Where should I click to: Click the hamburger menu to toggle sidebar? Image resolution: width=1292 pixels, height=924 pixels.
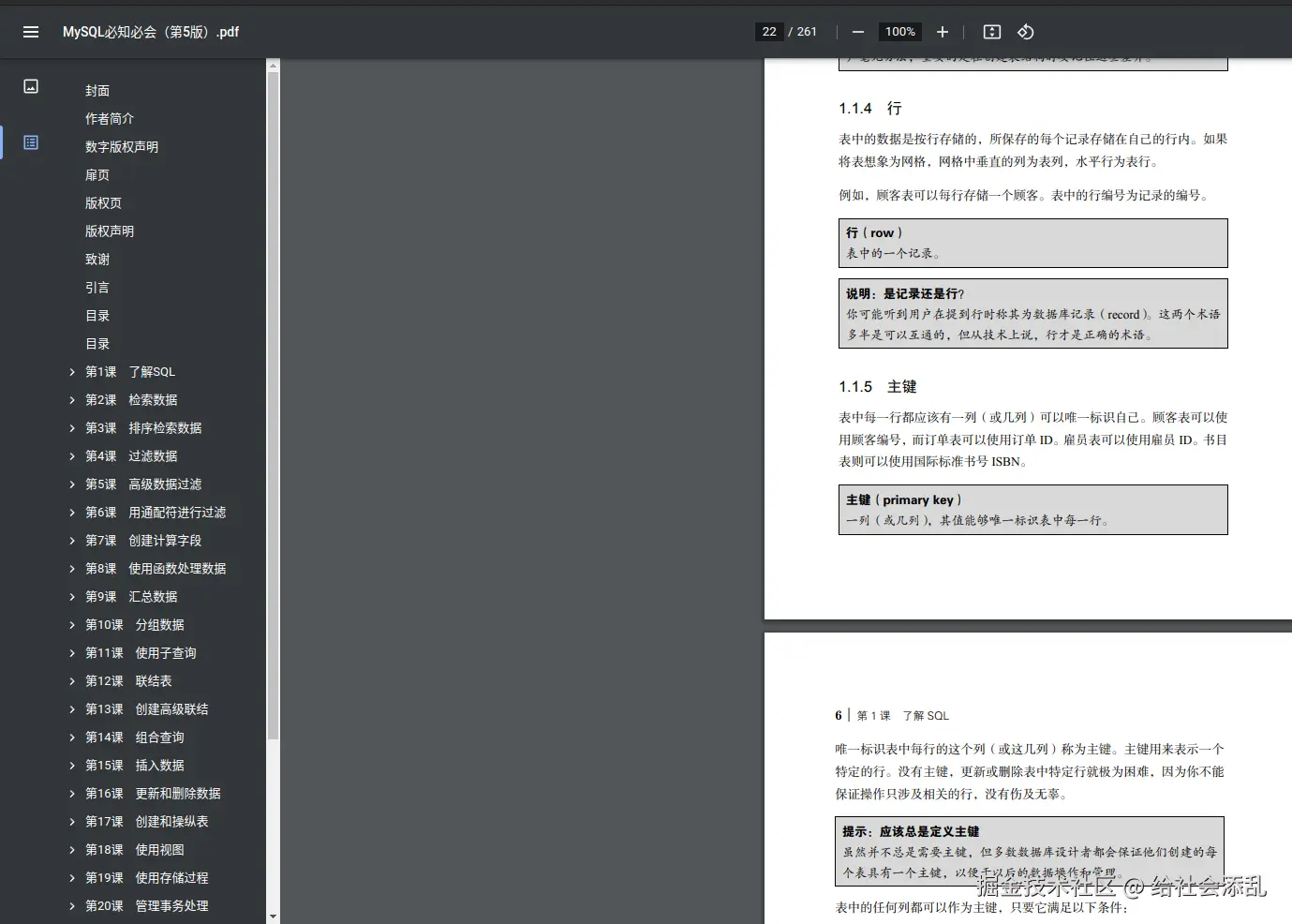coord(31,32)
